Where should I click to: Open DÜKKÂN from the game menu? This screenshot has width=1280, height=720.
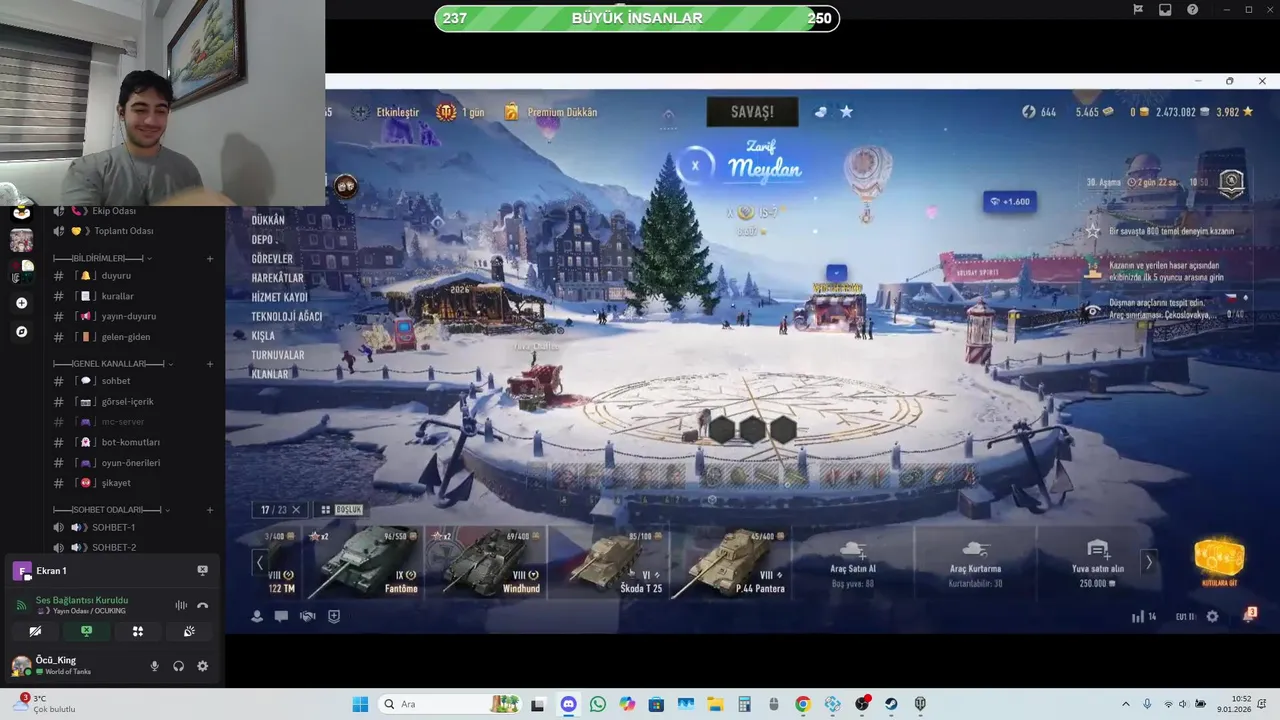[268, 220]
